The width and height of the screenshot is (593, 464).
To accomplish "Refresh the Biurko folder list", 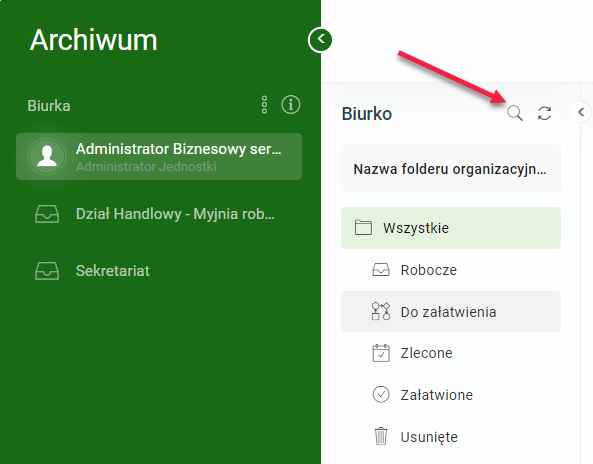I will [x=544, y=113].
